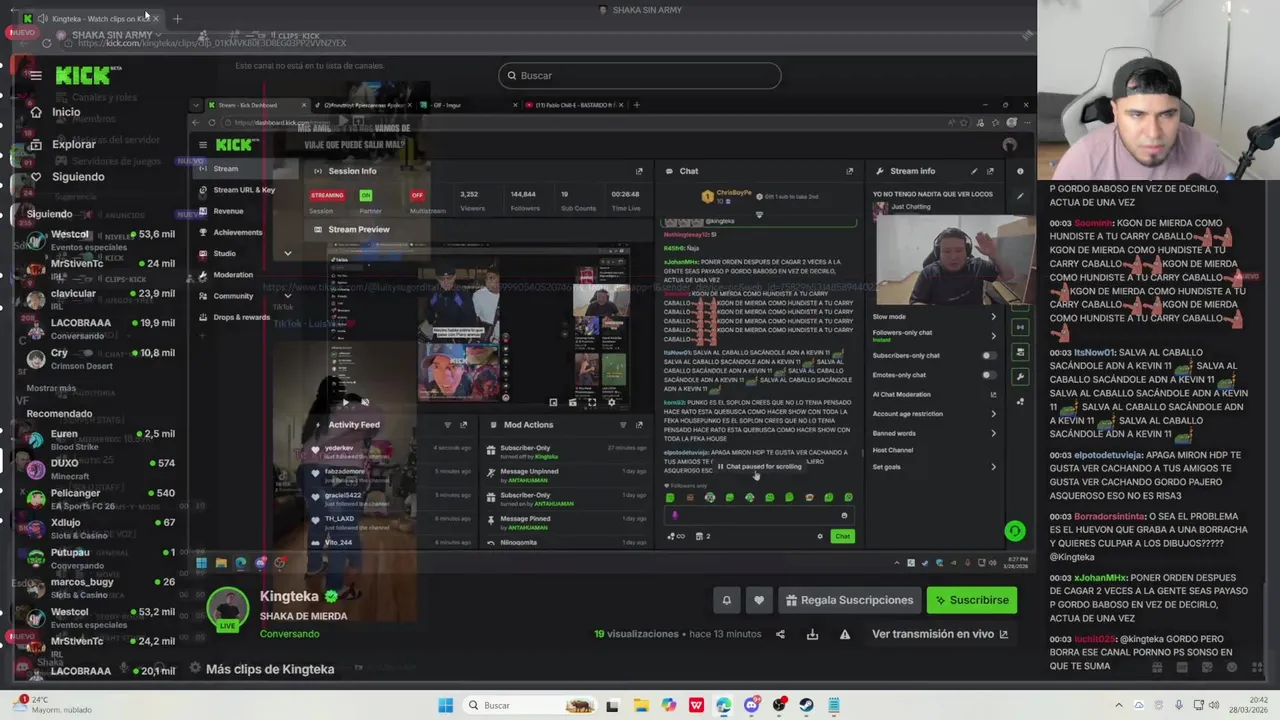
Task: Edit Stream info with pencil icon
Action: click(974, 171)
